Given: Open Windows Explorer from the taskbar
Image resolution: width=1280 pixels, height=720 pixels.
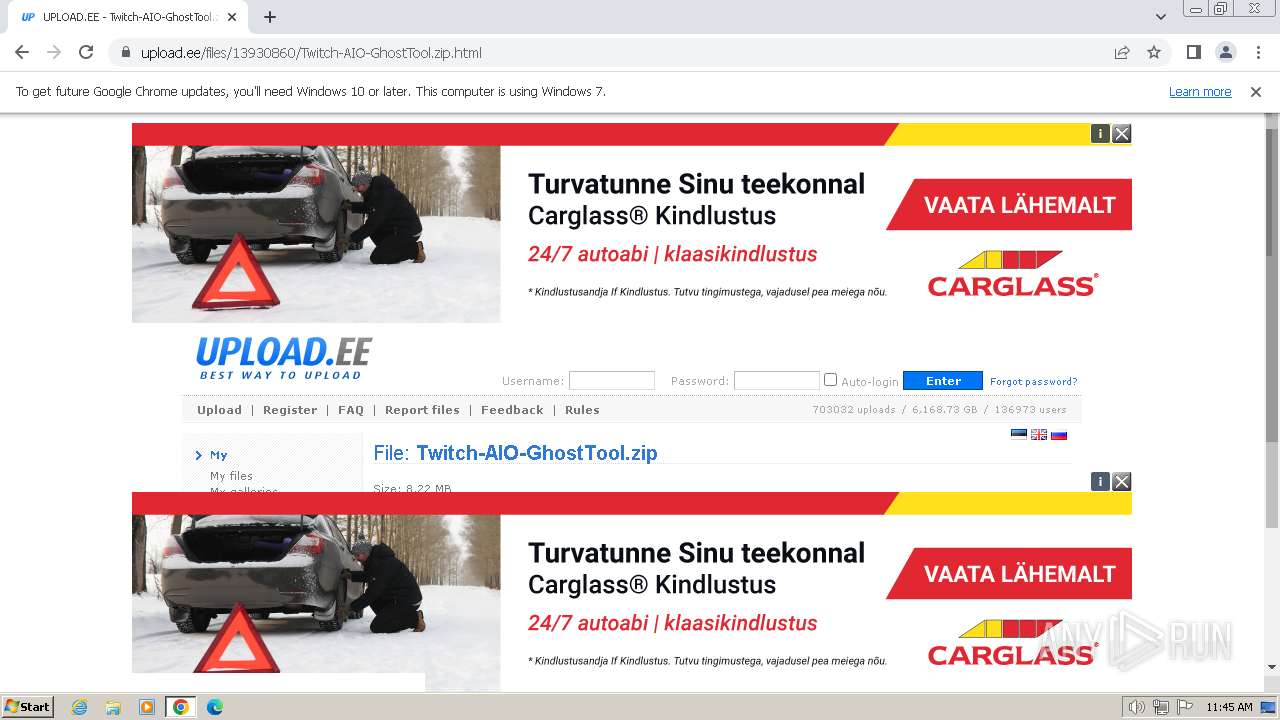Looking at the screenshot, I should point(113,707).
